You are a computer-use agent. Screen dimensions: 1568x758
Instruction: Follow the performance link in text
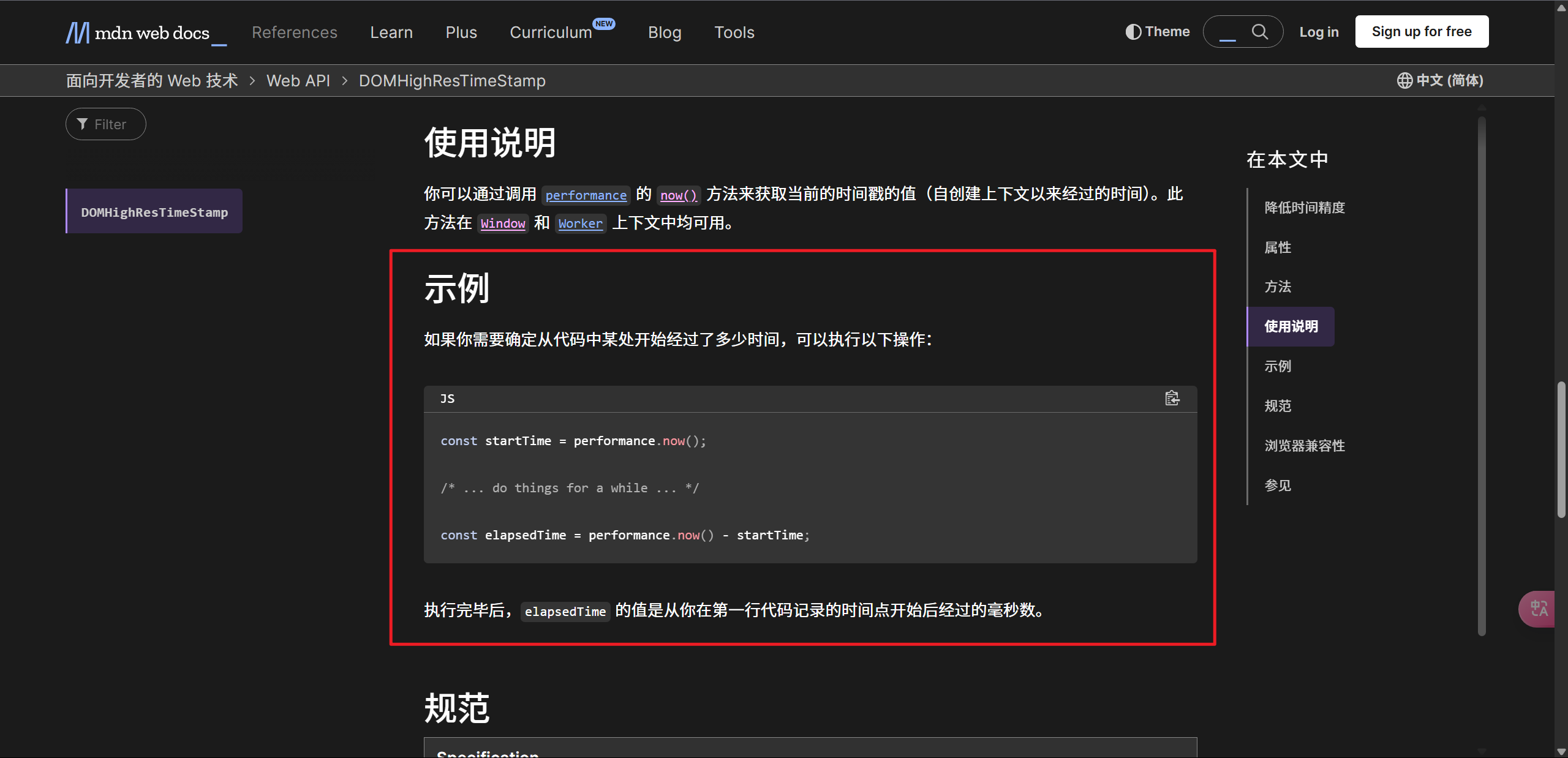[586, 195]
